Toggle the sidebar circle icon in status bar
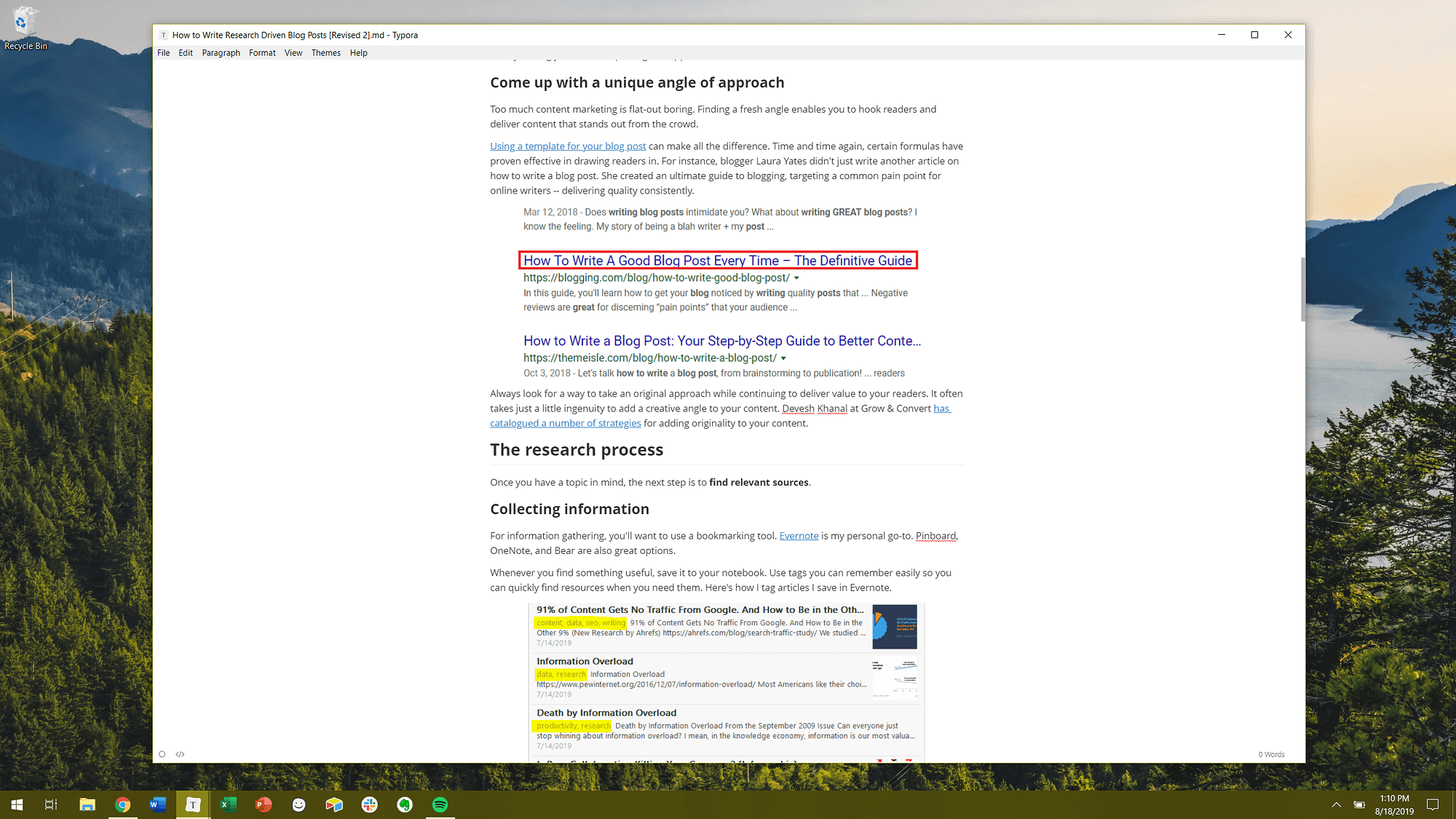This screenshot has height=819, width=1456. click(162, 754)
